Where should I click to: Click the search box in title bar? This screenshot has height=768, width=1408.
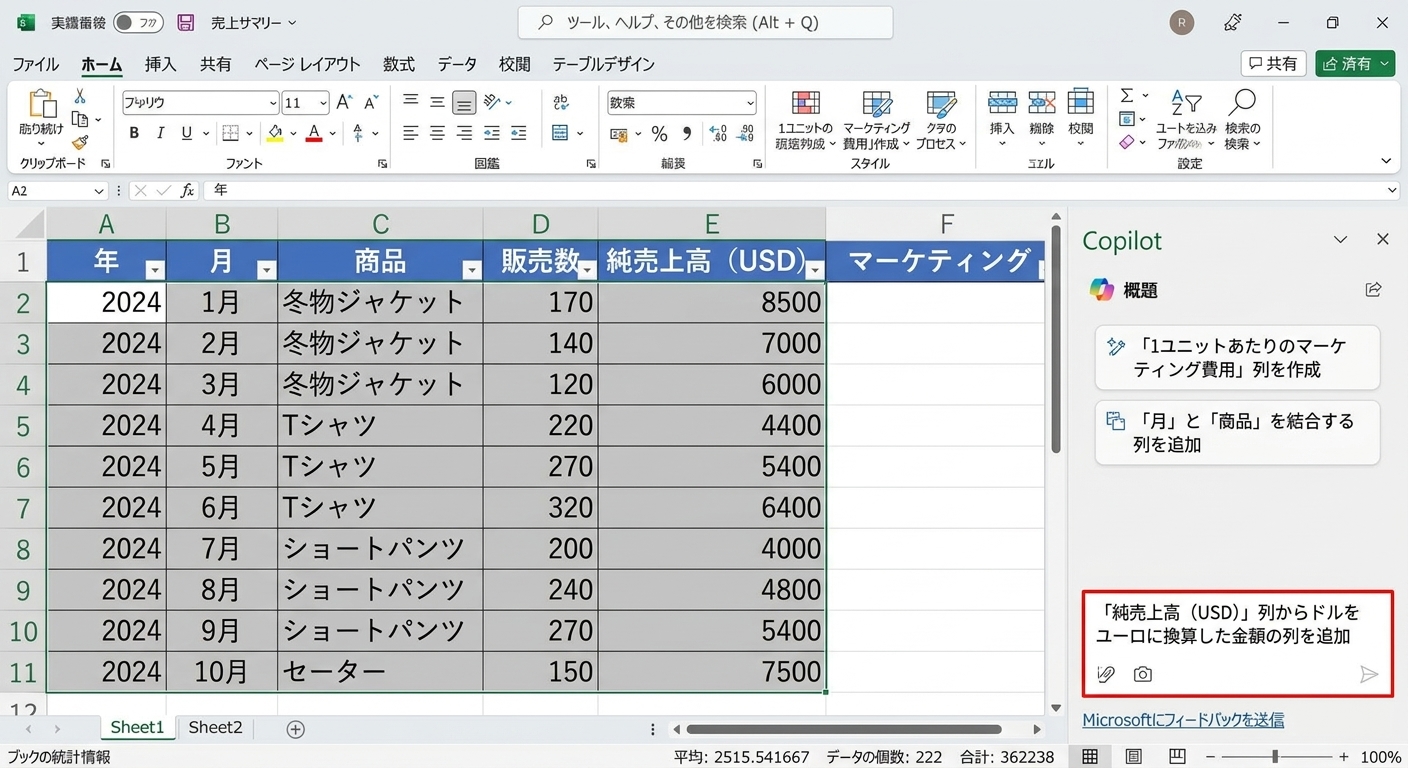pos(705,22)
